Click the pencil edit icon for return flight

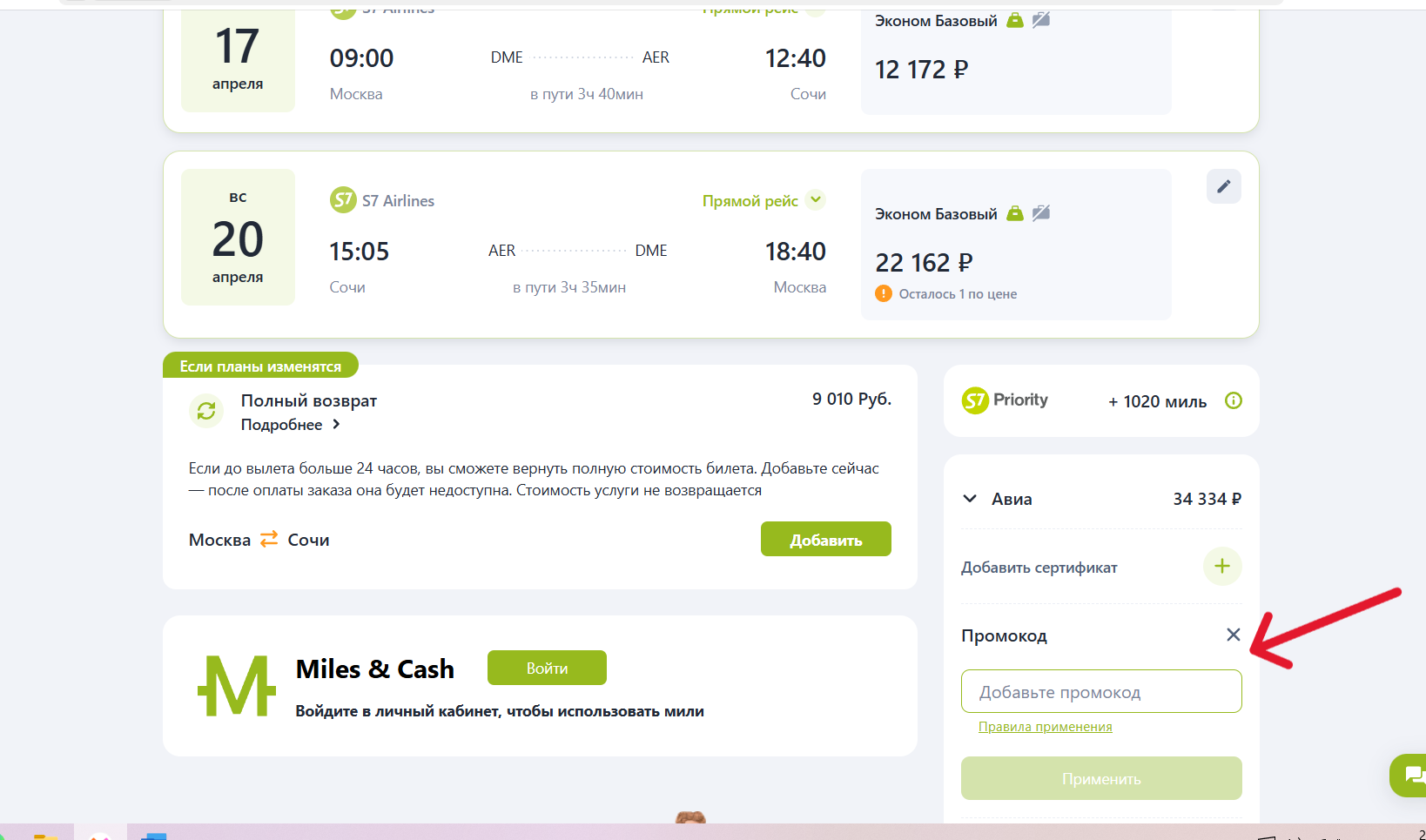pos(1223,186)
